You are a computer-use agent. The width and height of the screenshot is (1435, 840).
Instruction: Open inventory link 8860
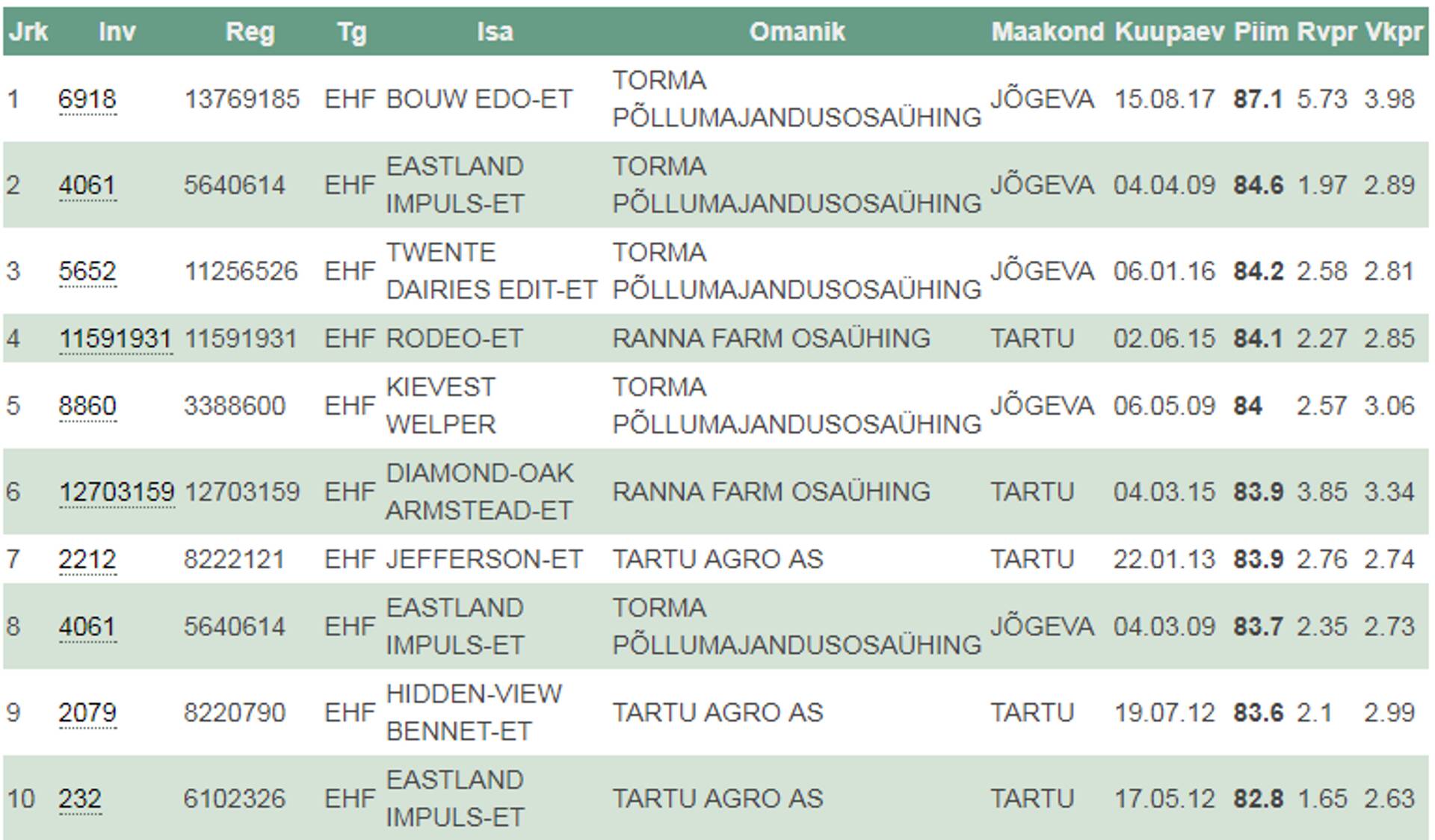point(87,406)
